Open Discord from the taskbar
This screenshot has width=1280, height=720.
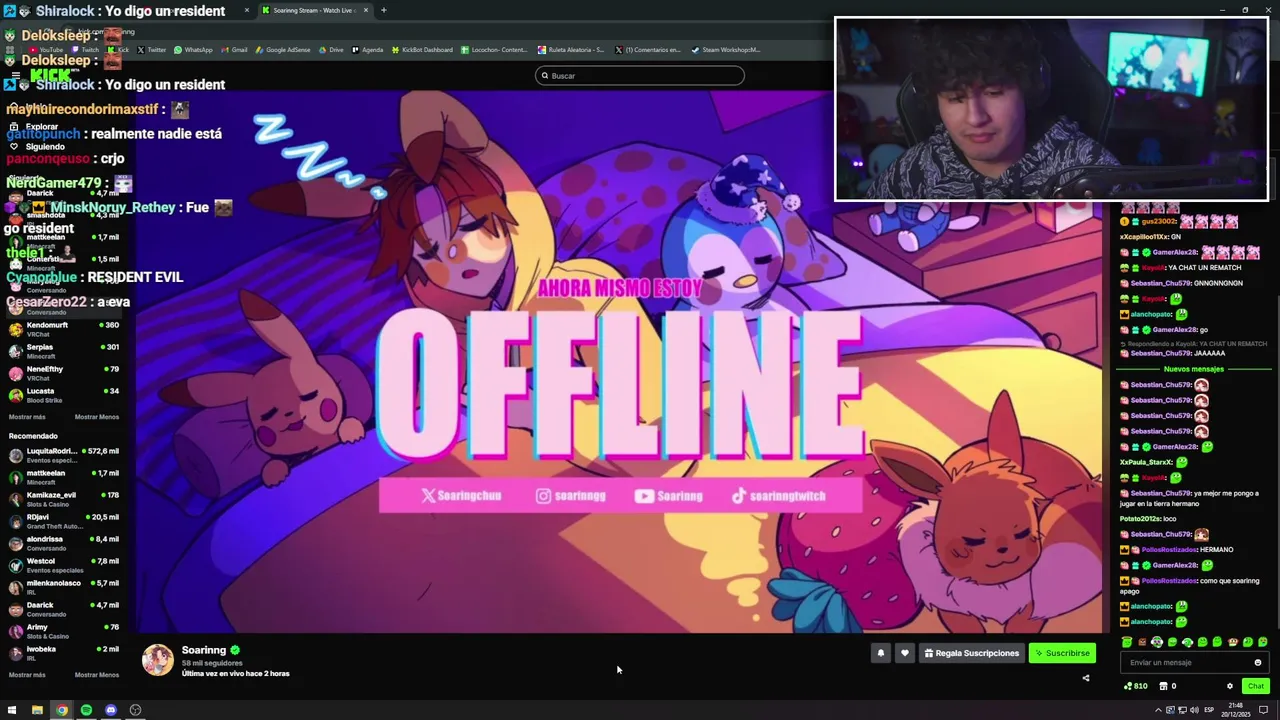tap(111, 710)
